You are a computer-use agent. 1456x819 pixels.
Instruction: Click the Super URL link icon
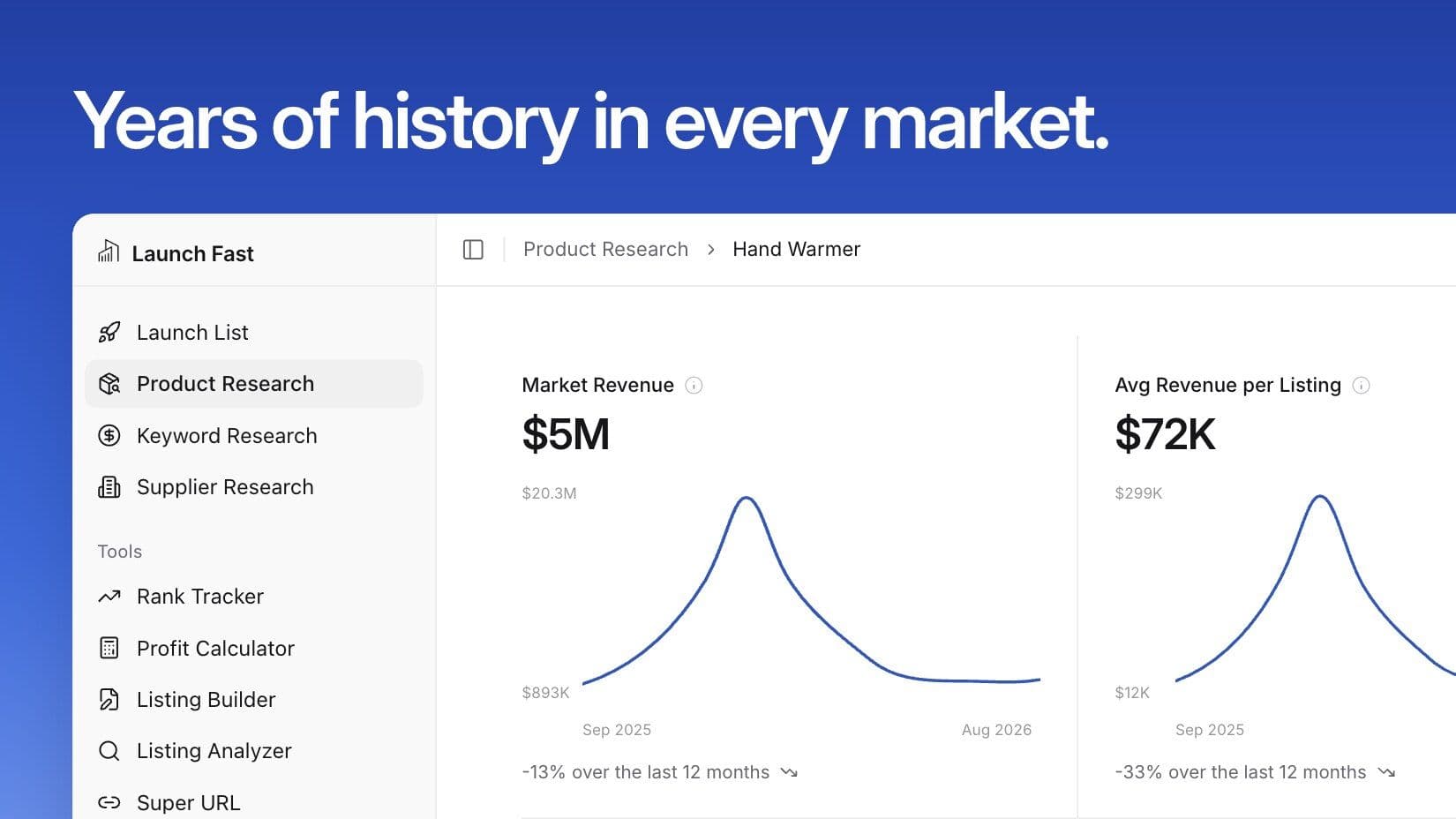click(109, 802)
